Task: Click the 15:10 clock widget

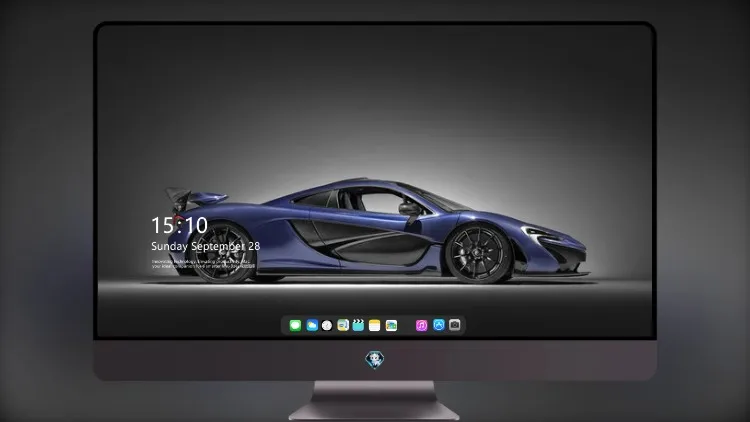Action: pos(179,225)
